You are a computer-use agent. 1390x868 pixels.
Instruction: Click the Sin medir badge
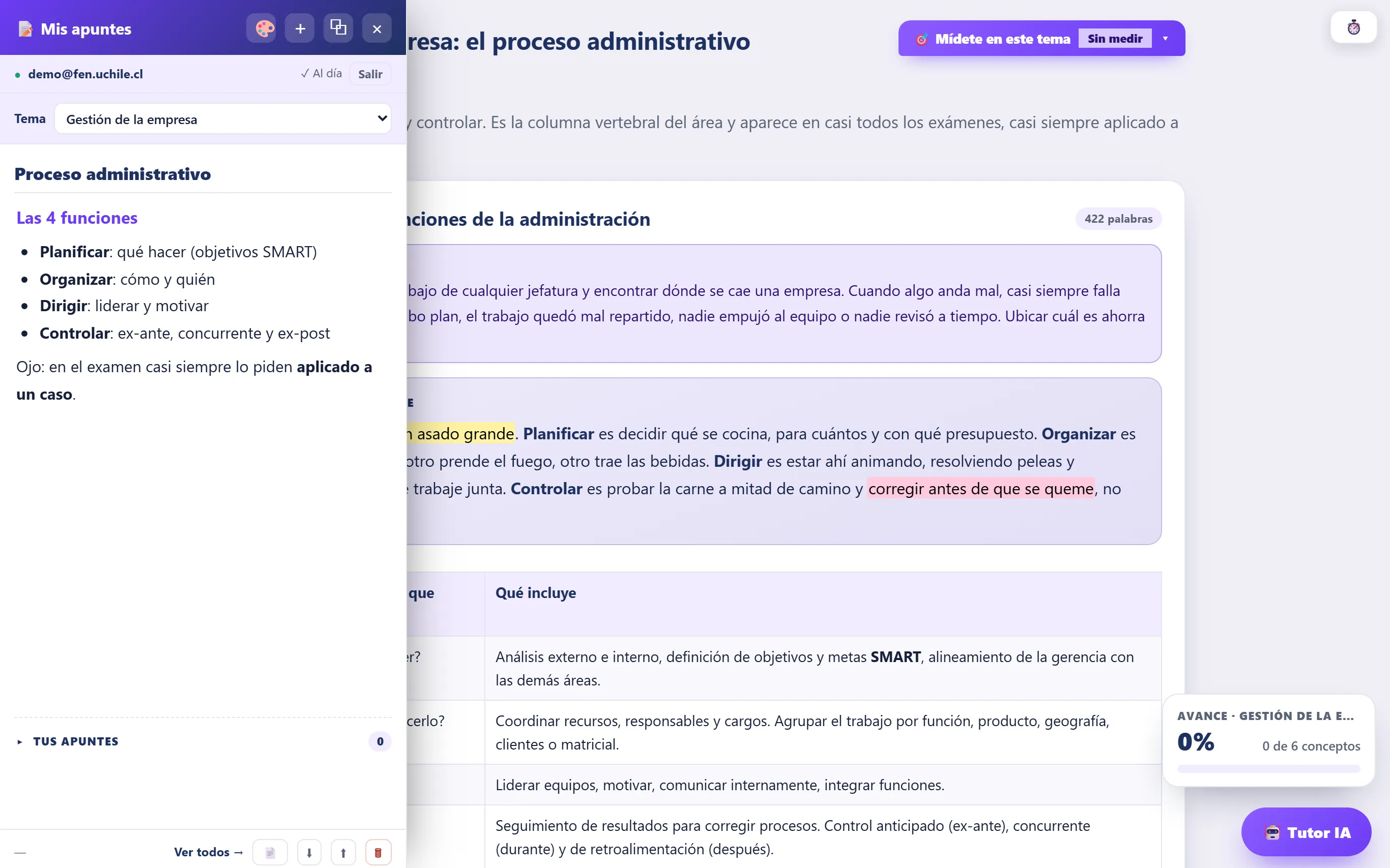1114,39
